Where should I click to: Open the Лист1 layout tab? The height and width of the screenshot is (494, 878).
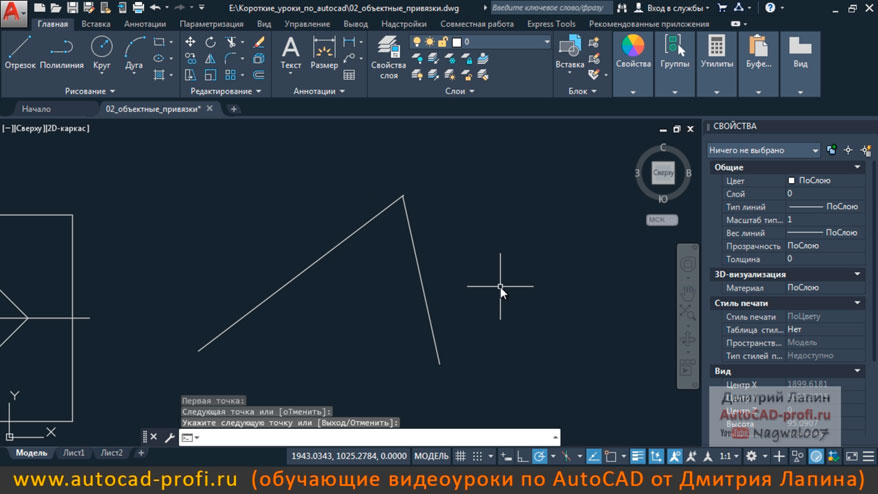(74, 453)
